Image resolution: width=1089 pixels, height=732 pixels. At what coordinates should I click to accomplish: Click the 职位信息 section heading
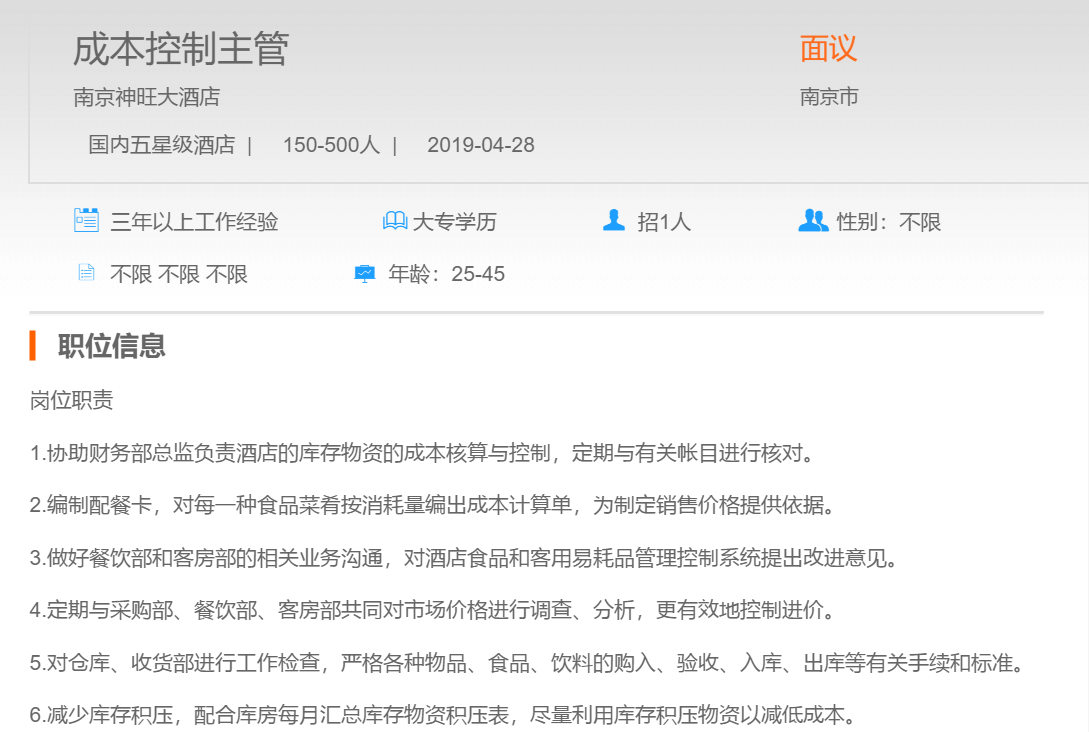click(x=111, y=346)
